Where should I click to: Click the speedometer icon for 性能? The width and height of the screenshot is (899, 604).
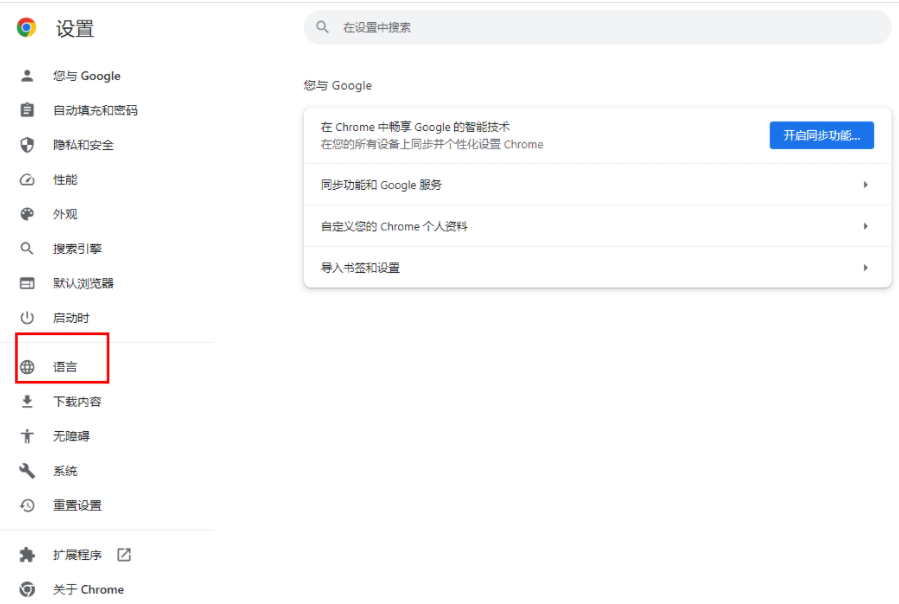click(x=27, y=180)
